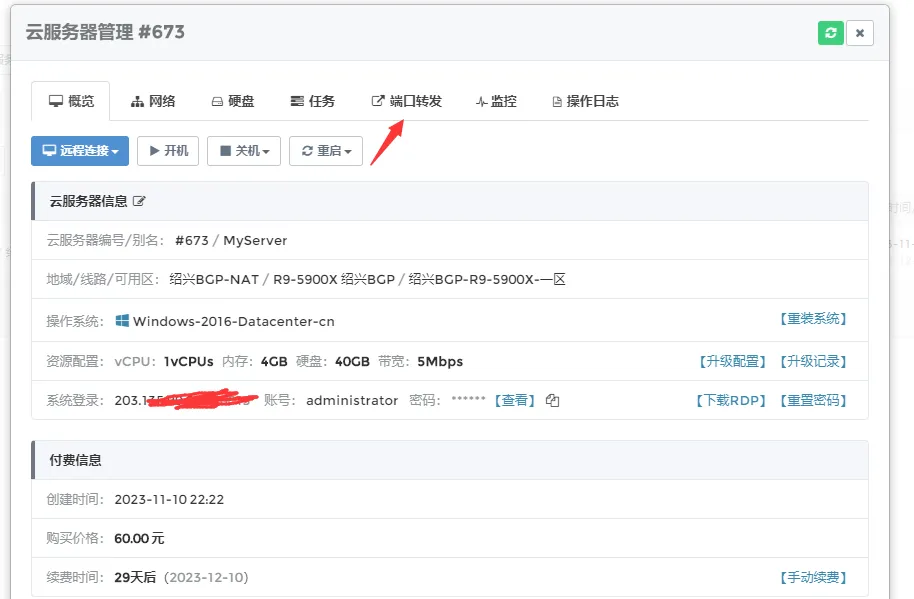This screenshot has height=599, width=914.
Task: Switch to the 网络 tab
Action: (x=153, y=101)
